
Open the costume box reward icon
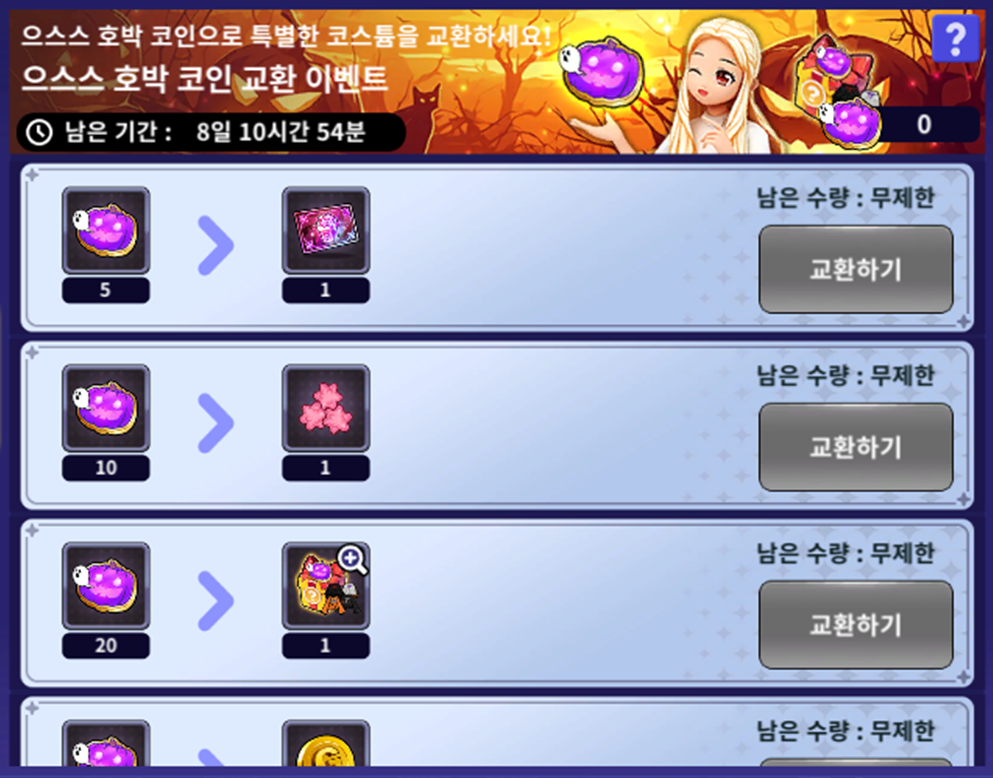coord(326,586)
